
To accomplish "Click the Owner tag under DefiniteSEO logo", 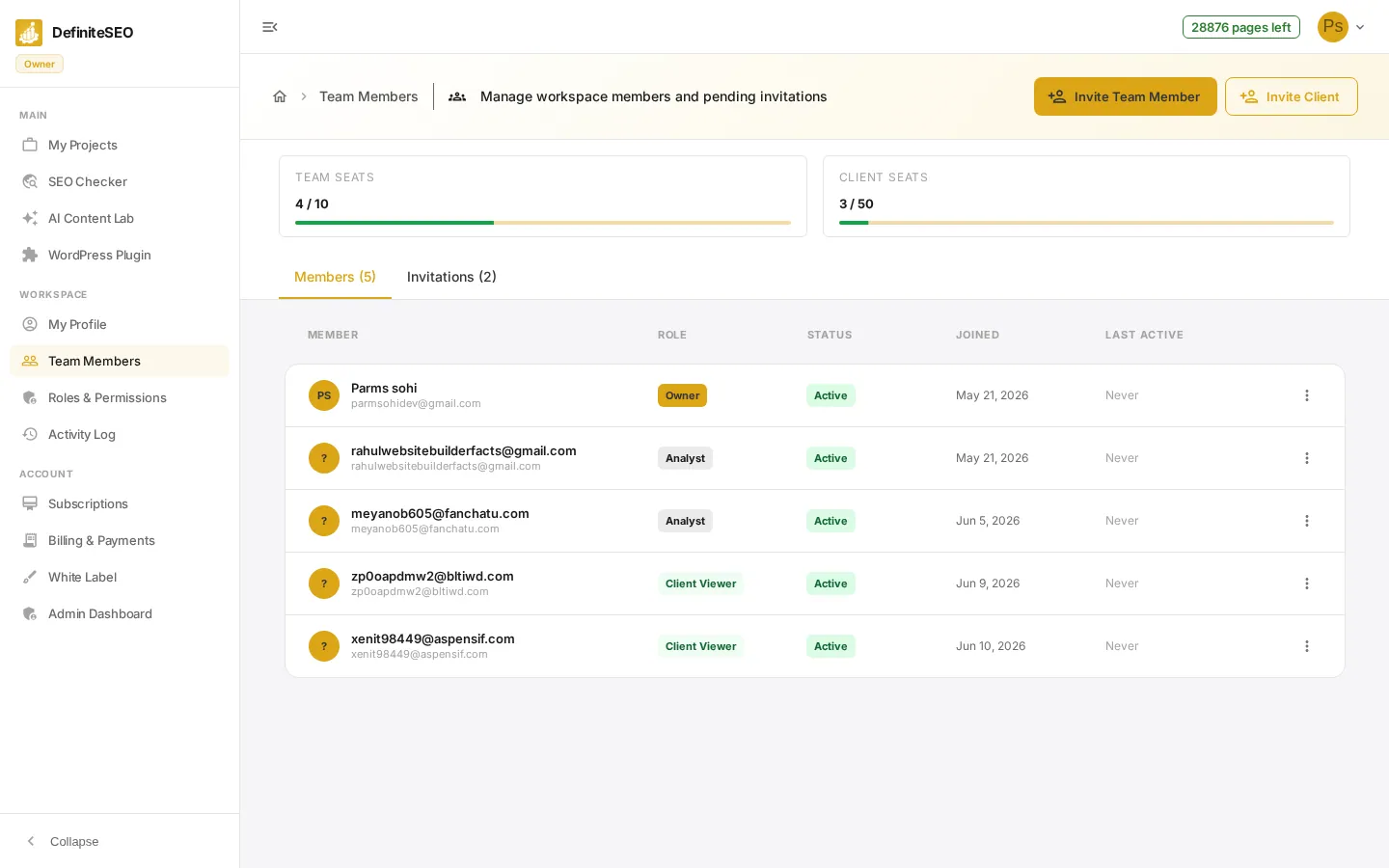I will [40, 64].
